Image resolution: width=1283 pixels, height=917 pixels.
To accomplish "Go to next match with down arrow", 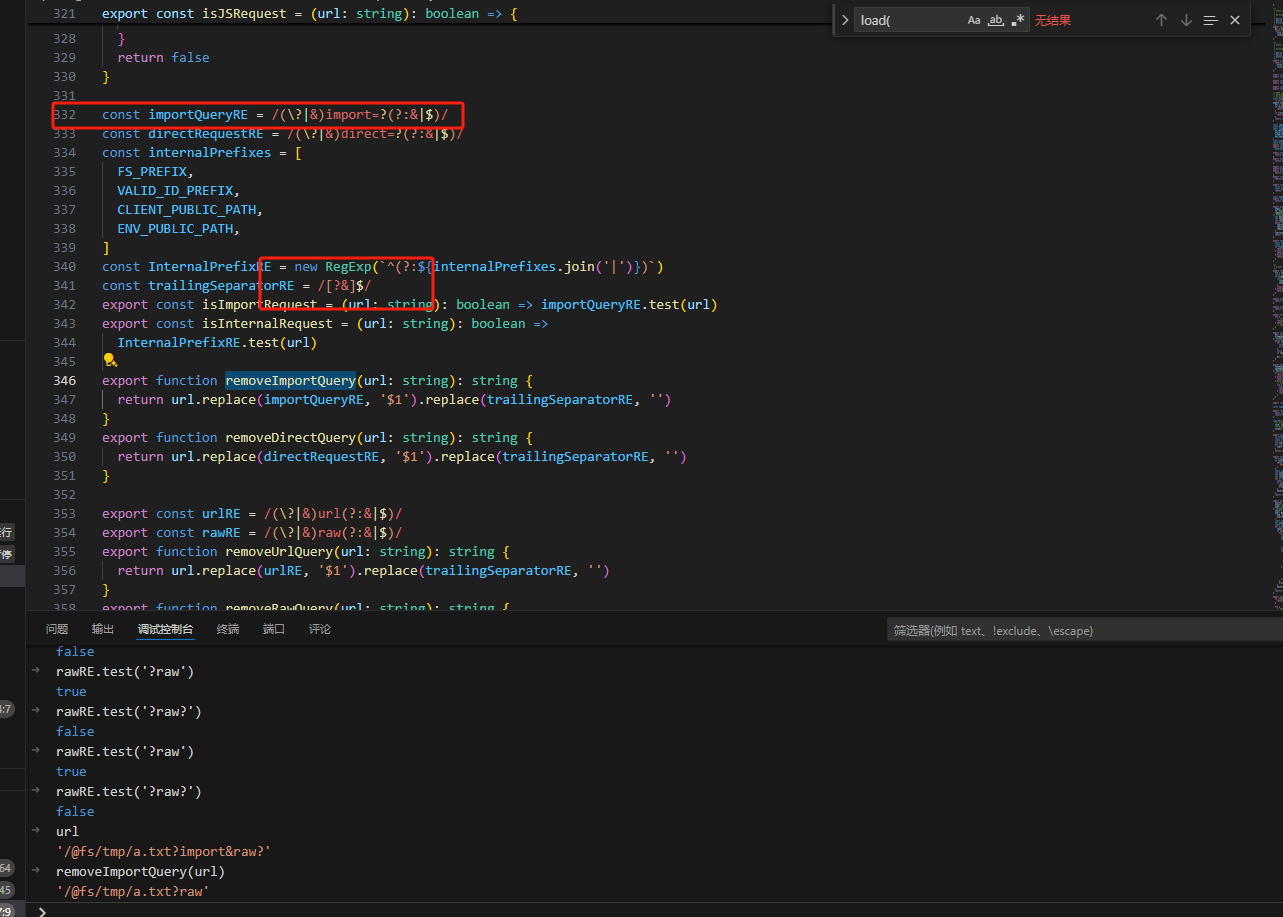I will click(1186, 20).
